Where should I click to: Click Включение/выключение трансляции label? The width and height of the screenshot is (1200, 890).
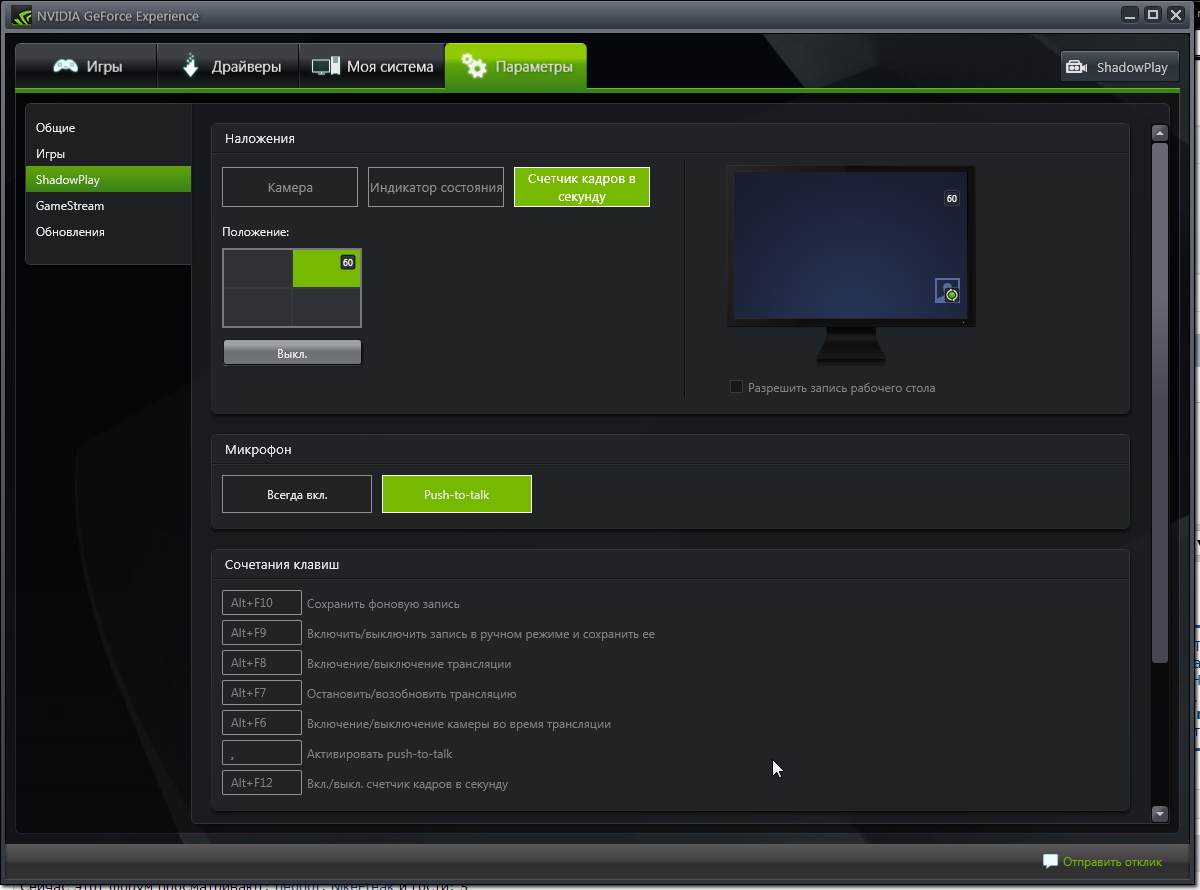(409, 664)
